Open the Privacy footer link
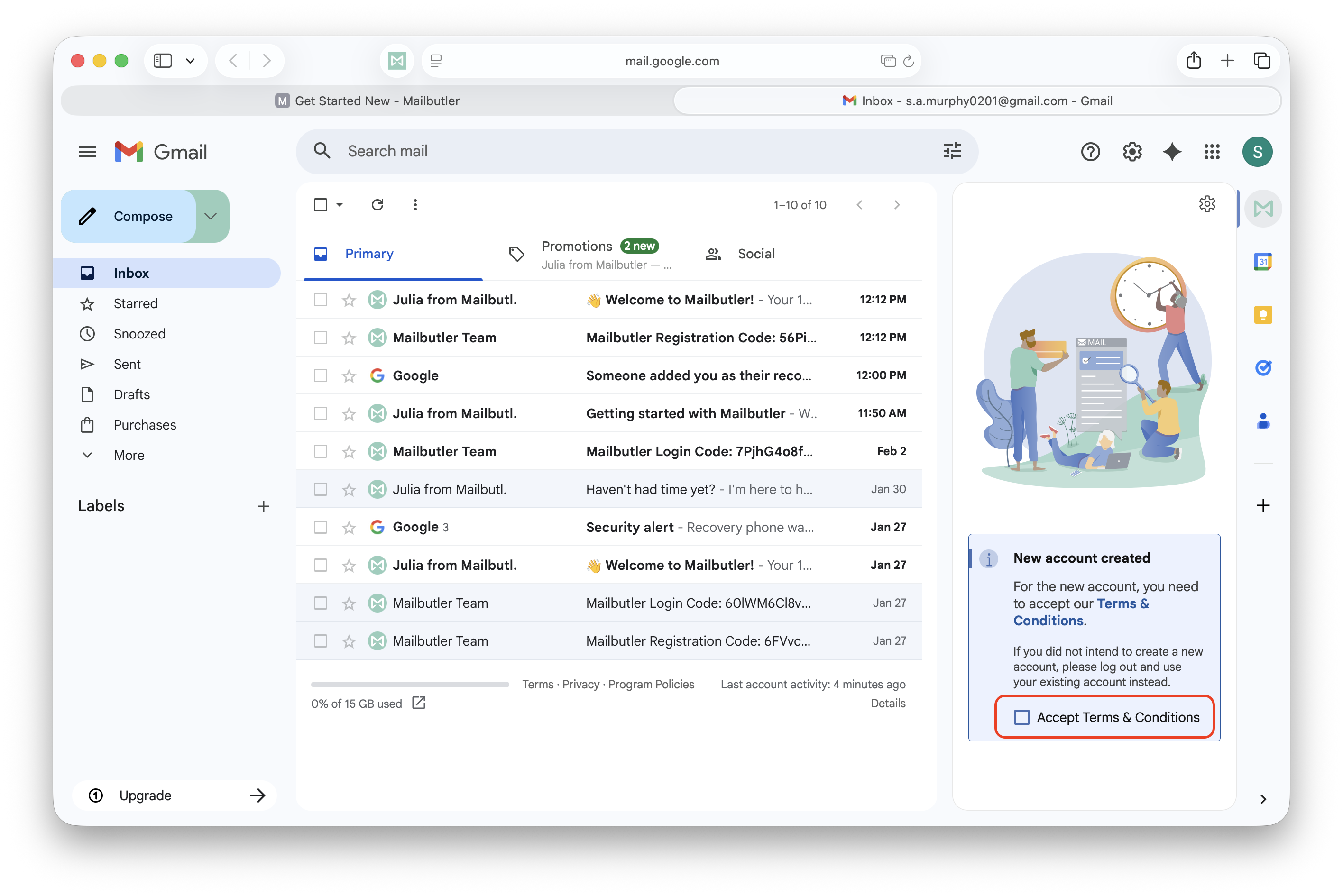 [580, 684]
